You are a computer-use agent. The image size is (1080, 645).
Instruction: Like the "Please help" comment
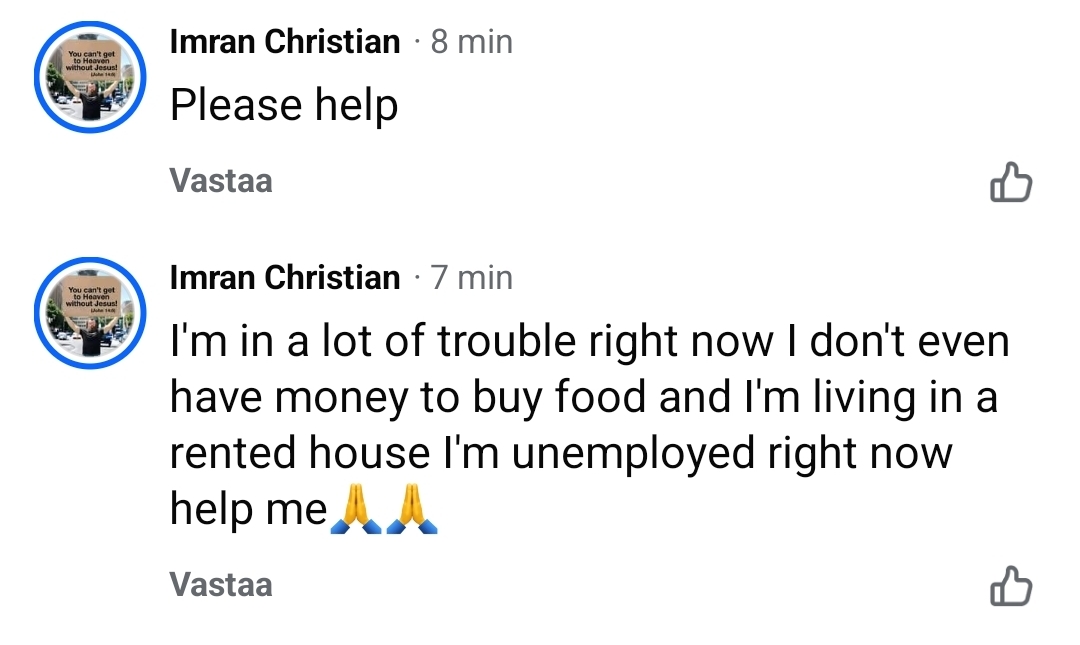point(1010,183)
